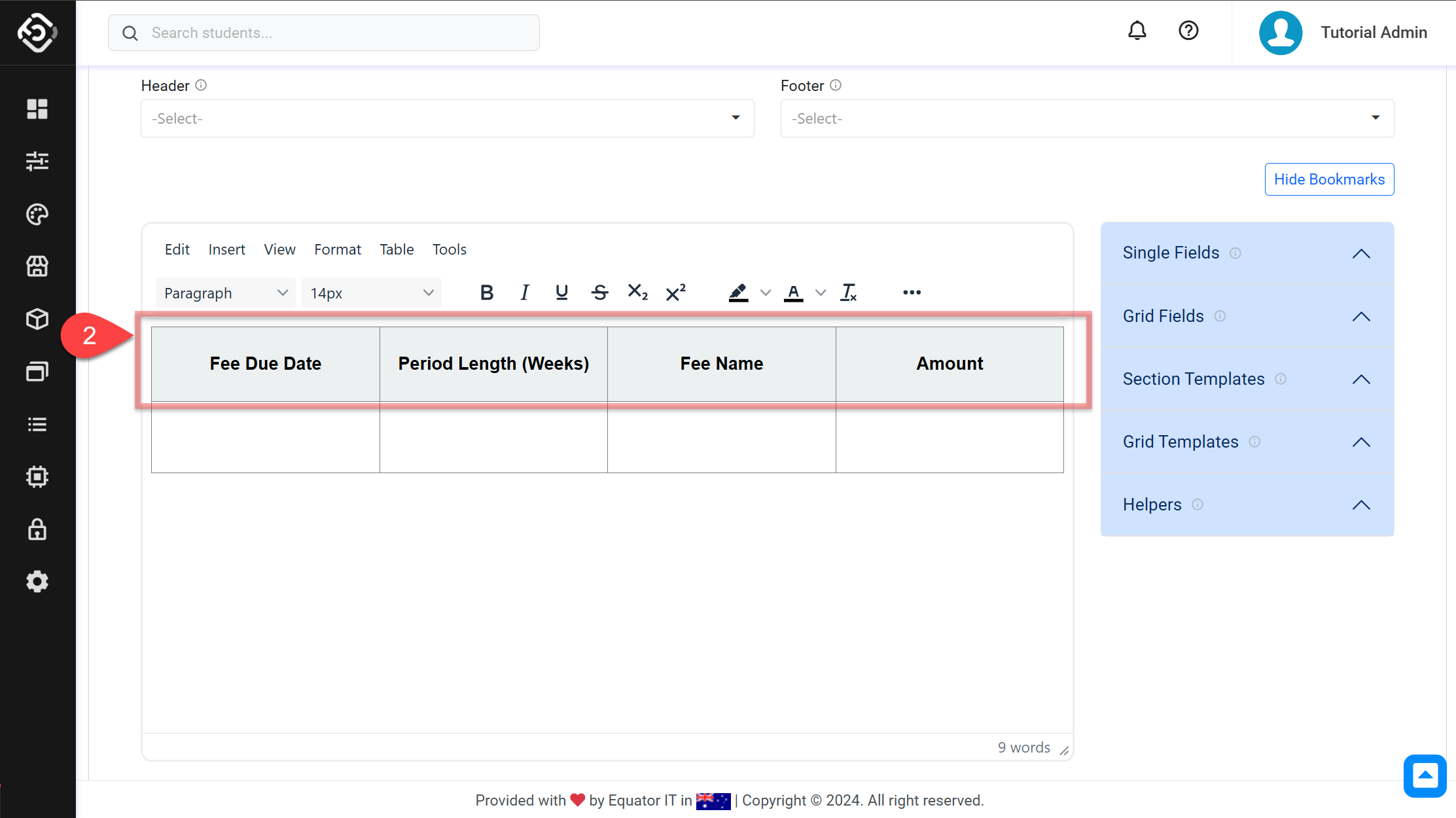Screen dimensions: 1456x818
Task: Open the three-dots more toolbar options
Action: click(912, 293)
